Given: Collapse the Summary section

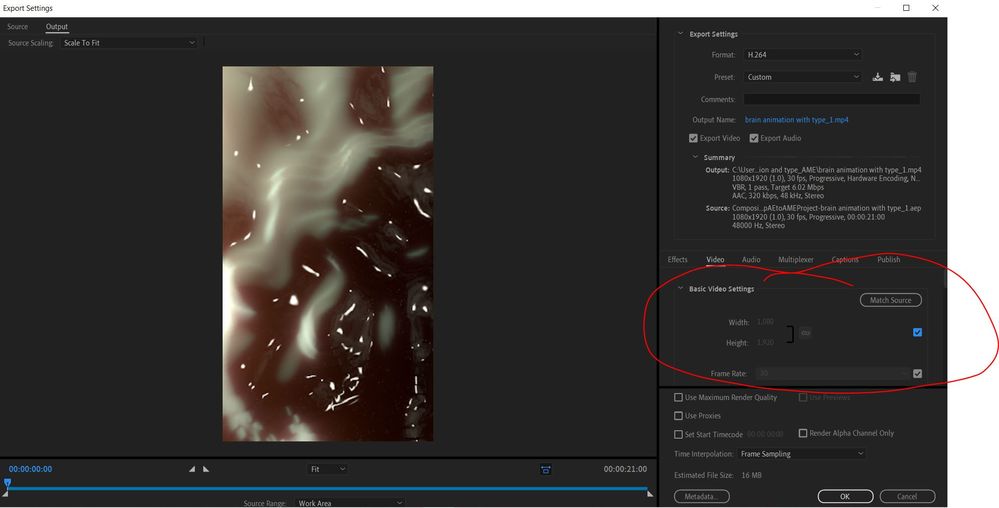Looking at the screenshot, I should (x=695, y=157).
